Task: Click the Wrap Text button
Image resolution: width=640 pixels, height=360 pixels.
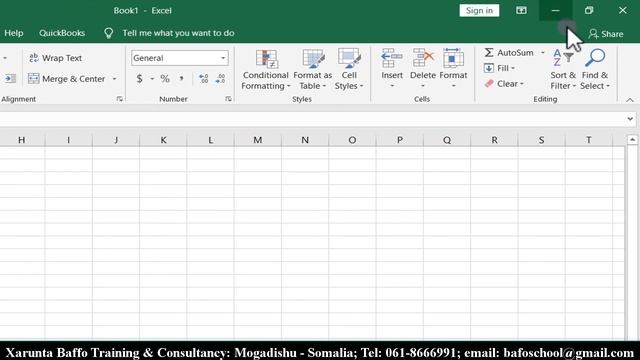Action: pyautogui.click(x=56, y=58)
